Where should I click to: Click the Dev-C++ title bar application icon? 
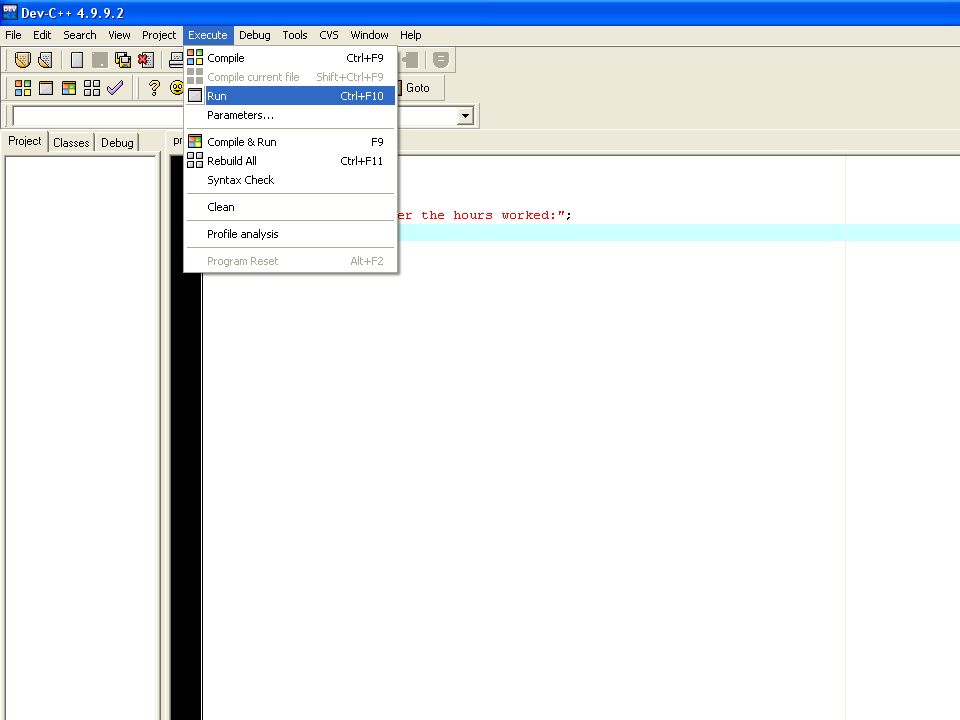pyautogui.click(x=10, y=12)
